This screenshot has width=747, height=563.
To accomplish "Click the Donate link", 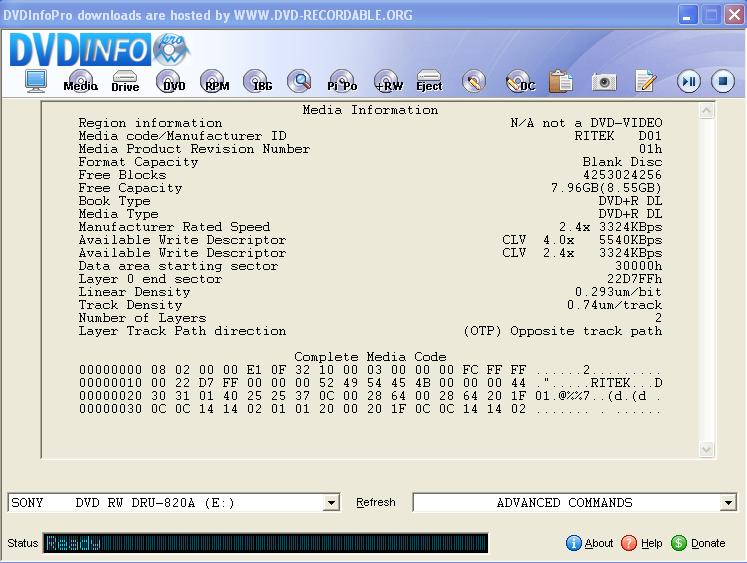I will (708, 543).
